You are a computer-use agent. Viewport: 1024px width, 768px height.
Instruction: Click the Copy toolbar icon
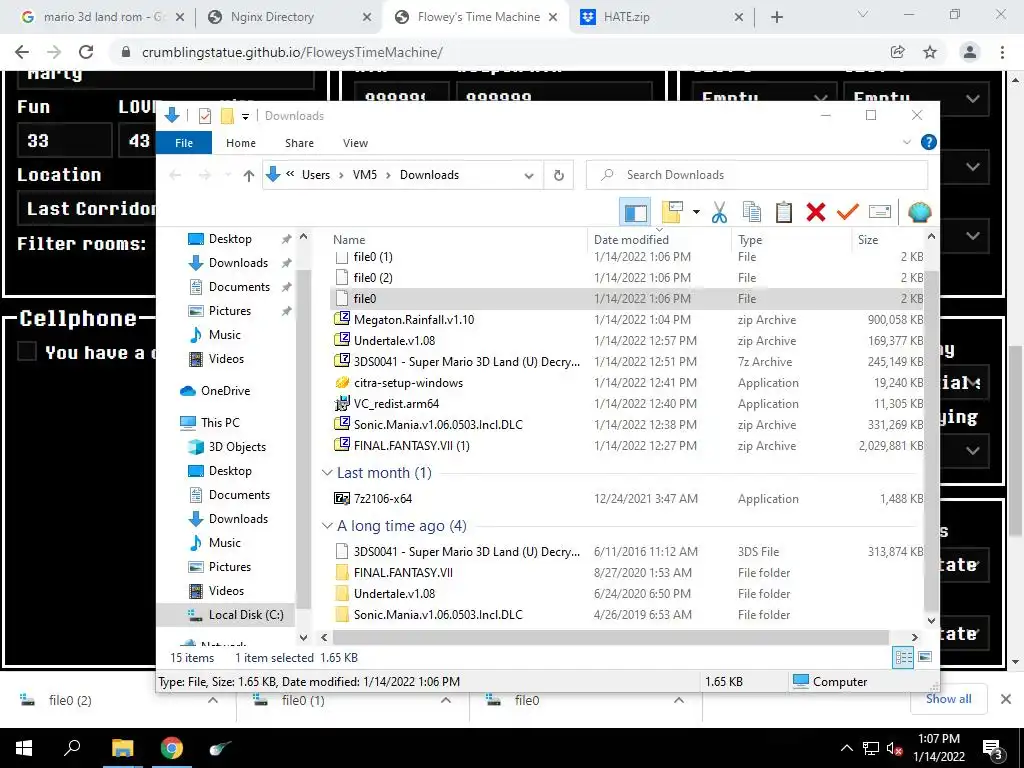pyautogui.click(x=752, y=212)
